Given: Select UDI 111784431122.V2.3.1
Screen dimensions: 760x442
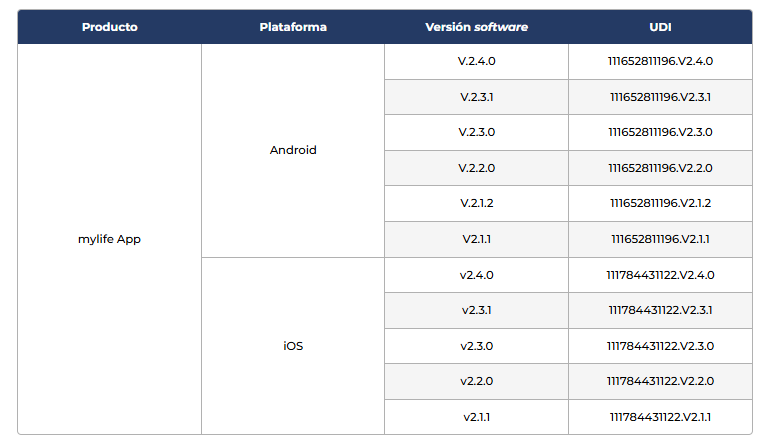Looking at the screenshot, I should (x=660, y=310).
